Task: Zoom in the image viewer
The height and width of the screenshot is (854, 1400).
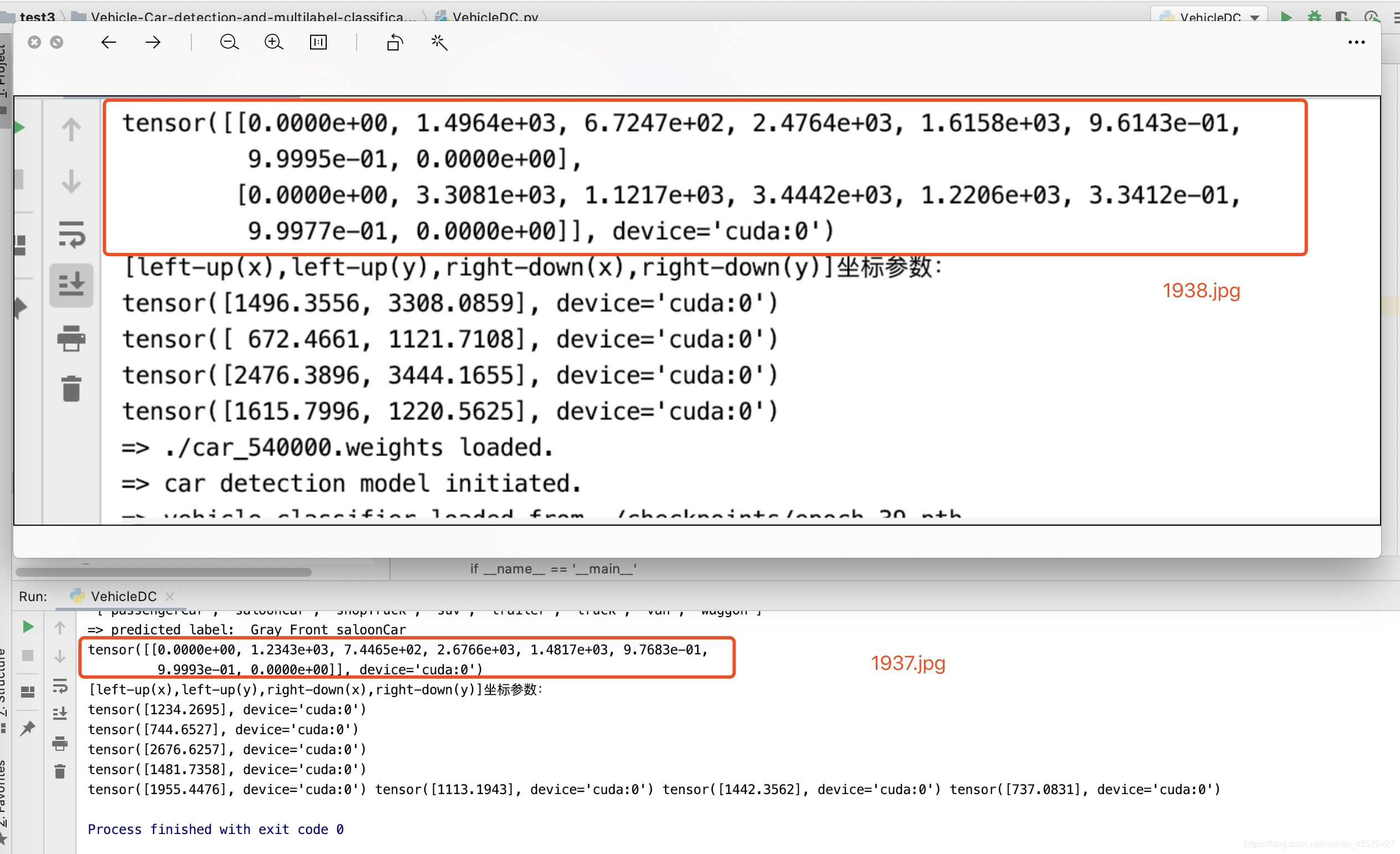Action: 274,42
